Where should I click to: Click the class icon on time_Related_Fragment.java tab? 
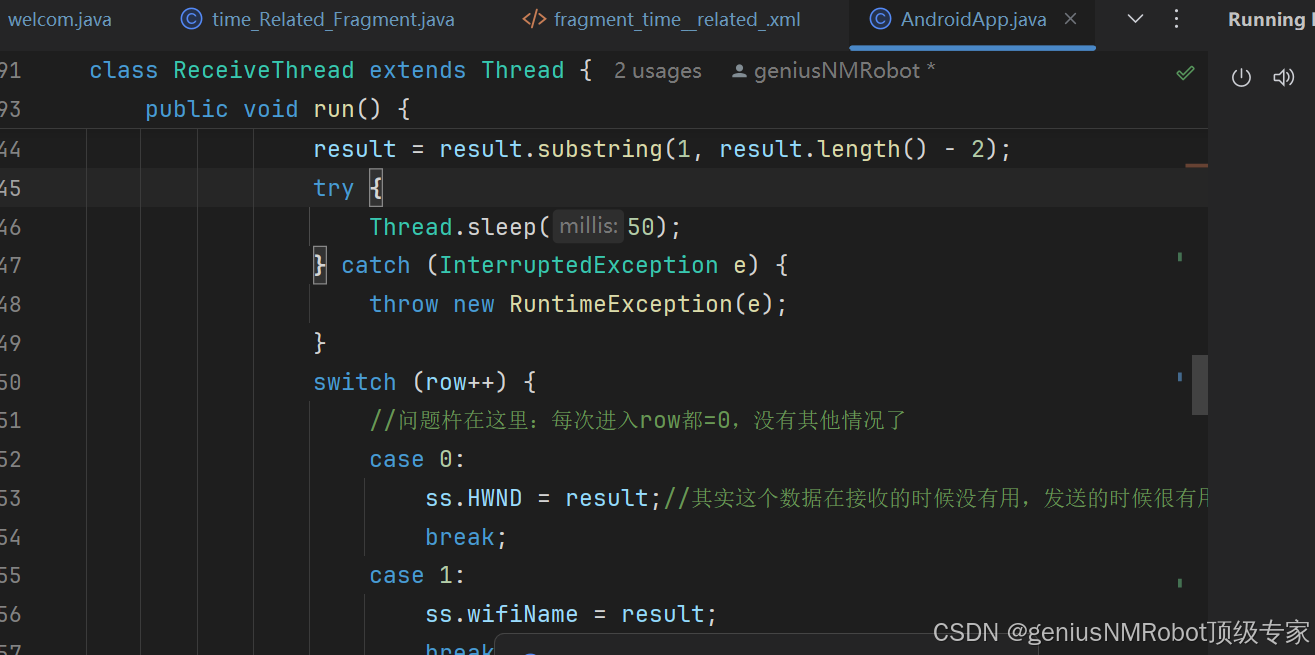191,18
